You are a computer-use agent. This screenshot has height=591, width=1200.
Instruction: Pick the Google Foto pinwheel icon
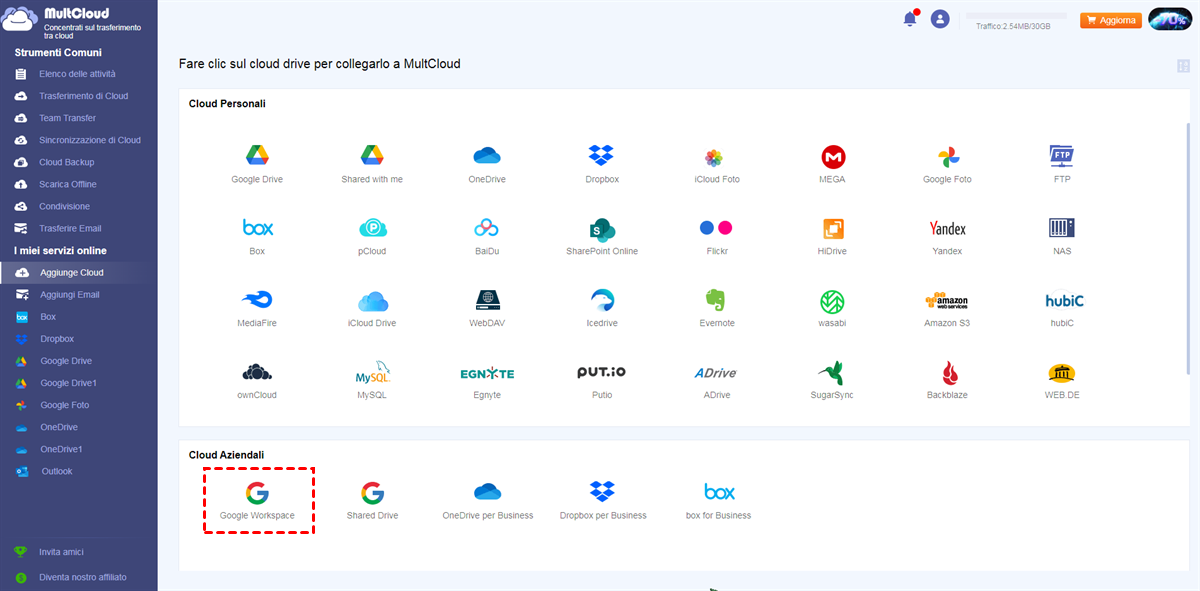pos(948,157)
